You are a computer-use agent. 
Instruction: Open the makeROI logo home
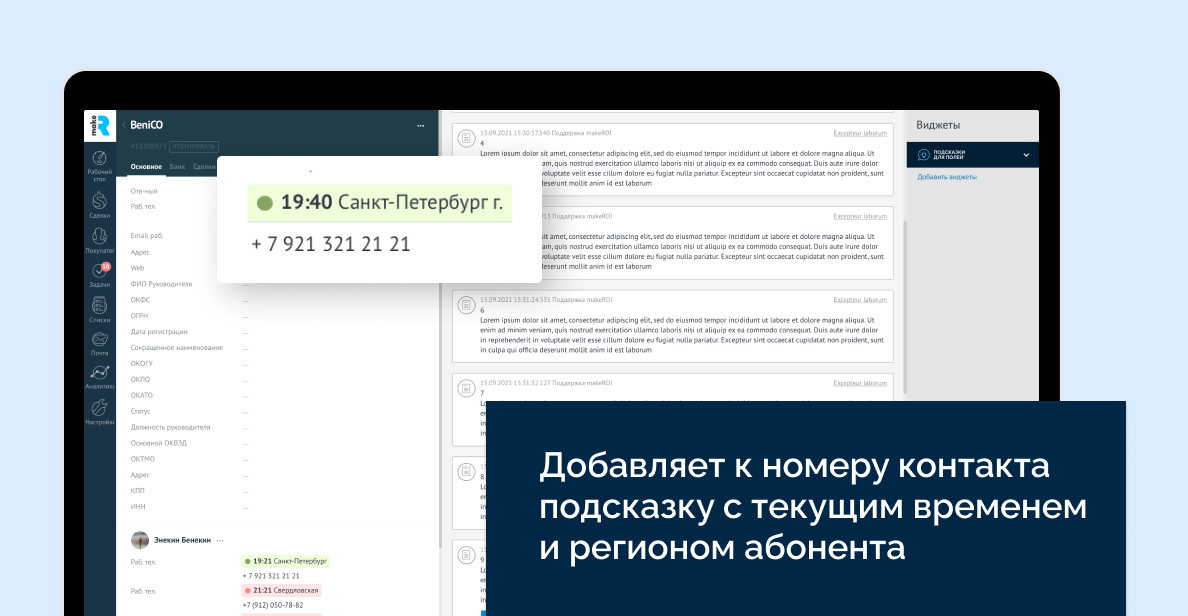100,126
